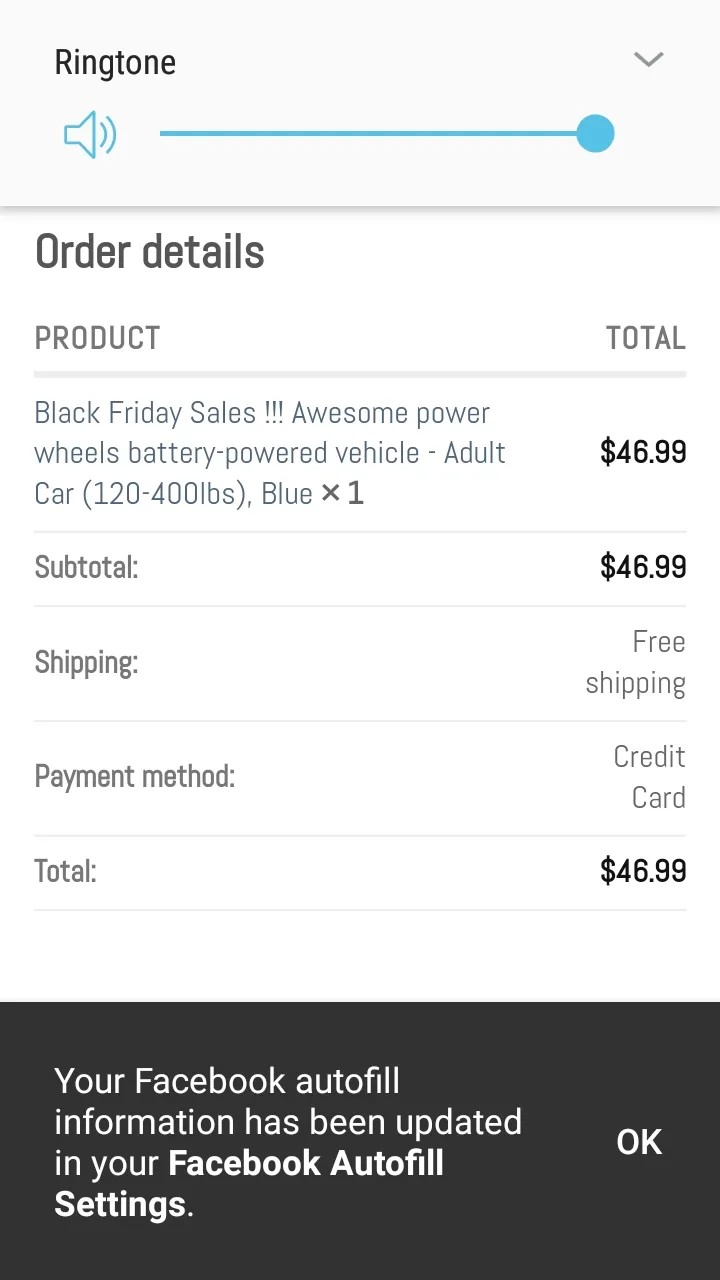Tap the Payment method label

pos(135,777)
